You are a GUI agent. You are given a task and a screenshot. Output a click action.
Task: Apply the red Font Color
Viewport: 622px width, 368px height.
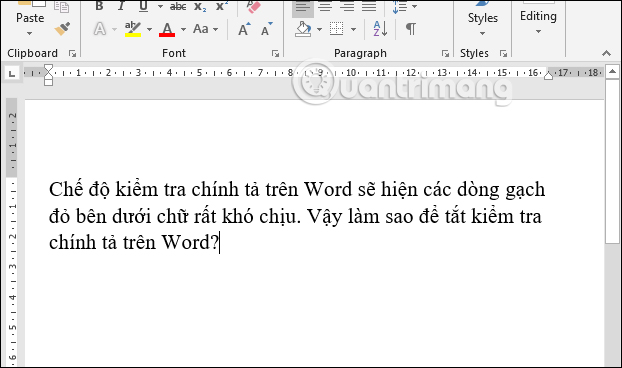tap(167, 29)
